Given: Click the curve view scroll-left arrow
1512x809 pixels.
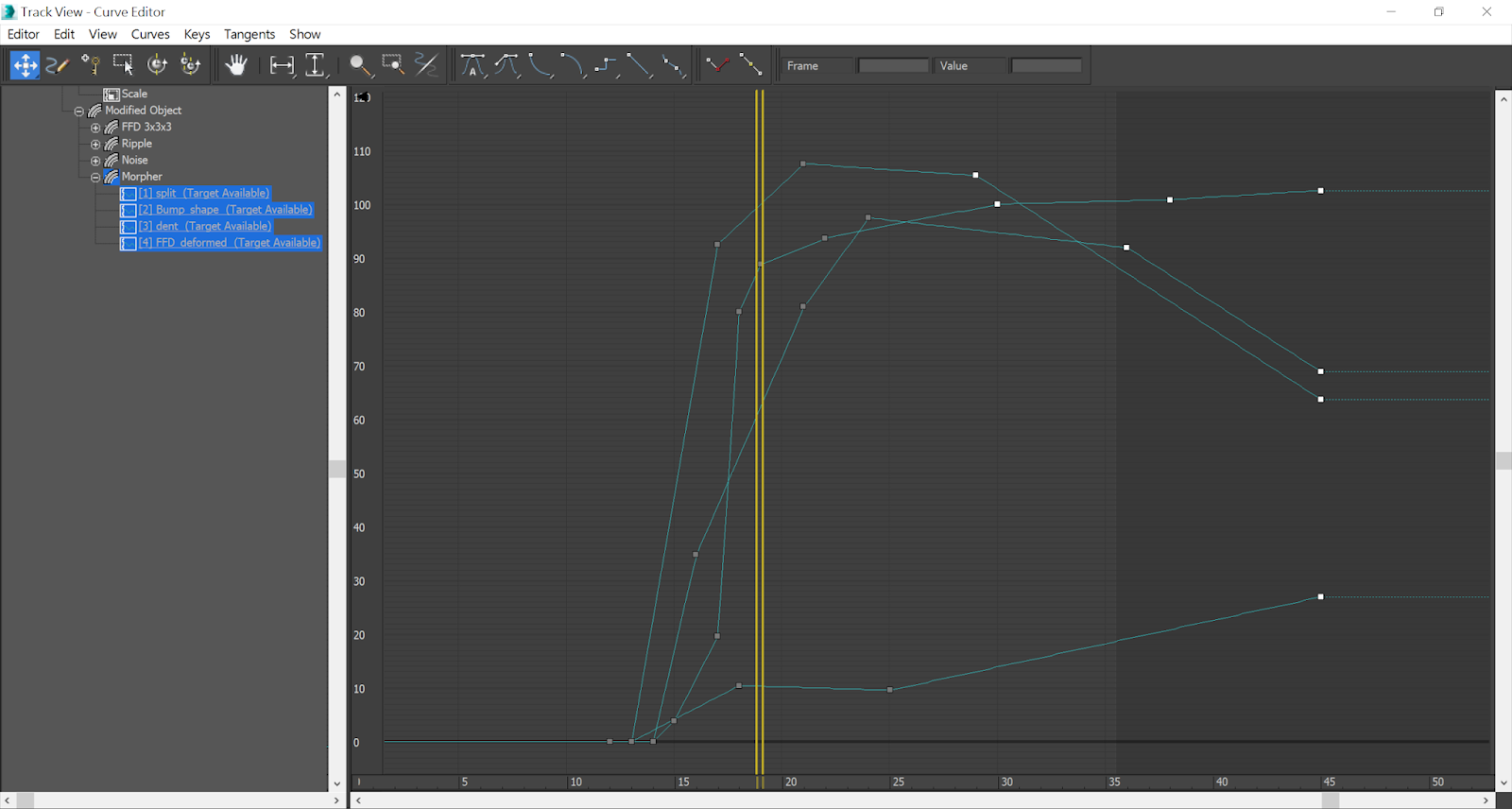Looking at the screenshot, I should (x=358, y=800).
